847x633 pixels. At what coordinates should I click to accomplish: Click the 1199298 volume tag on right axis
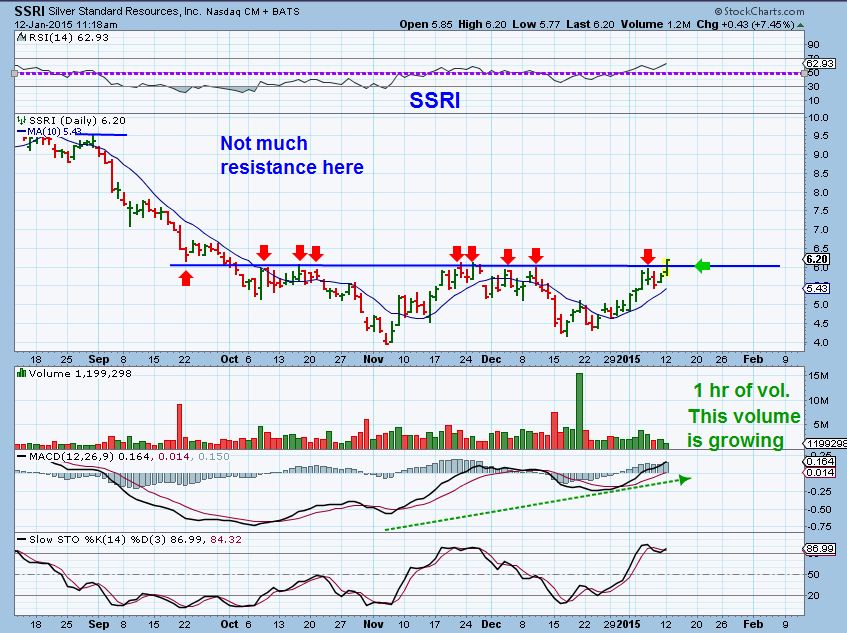click(825, 443)
